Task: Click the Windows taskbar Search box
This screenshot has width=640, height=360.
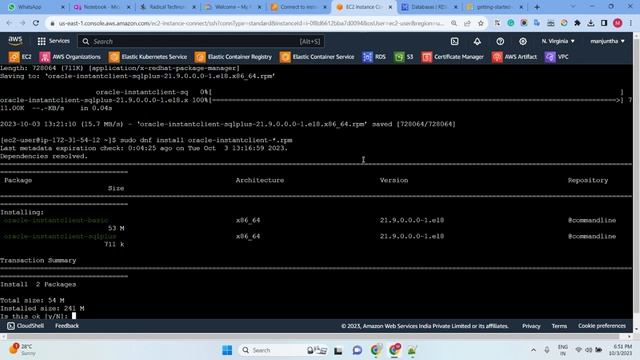Action: 282,350
